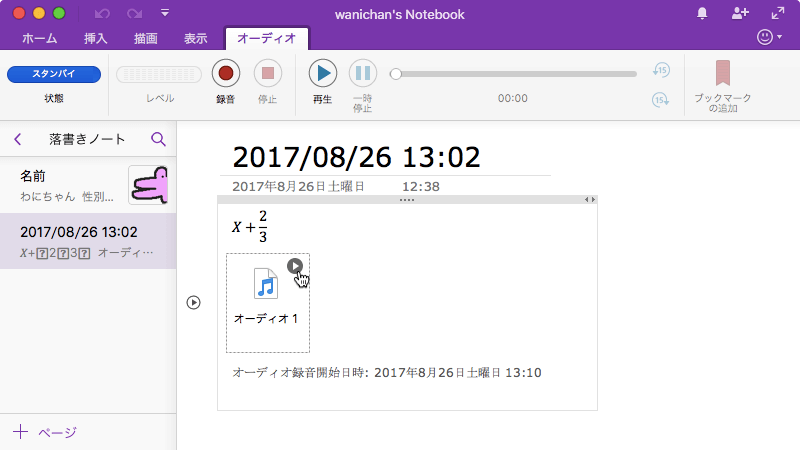Add a new page with + ページ
The image size is (800, 450).
point(45,432)
